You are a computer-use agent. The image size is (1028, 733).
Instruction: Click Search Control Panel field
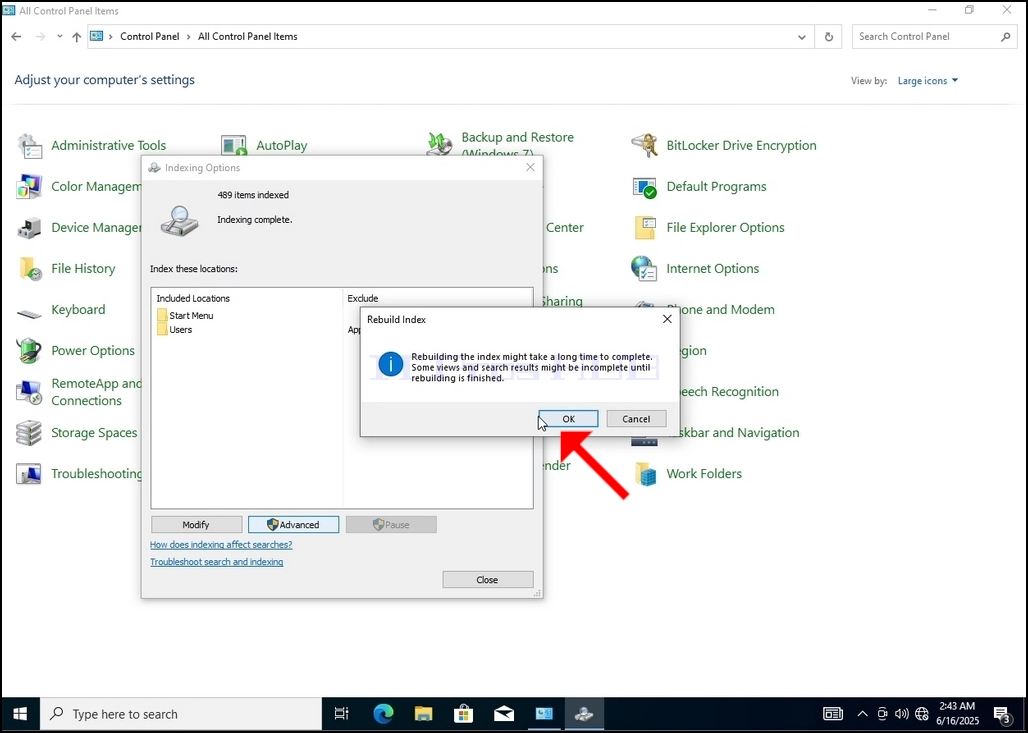[x=934, y=37]
